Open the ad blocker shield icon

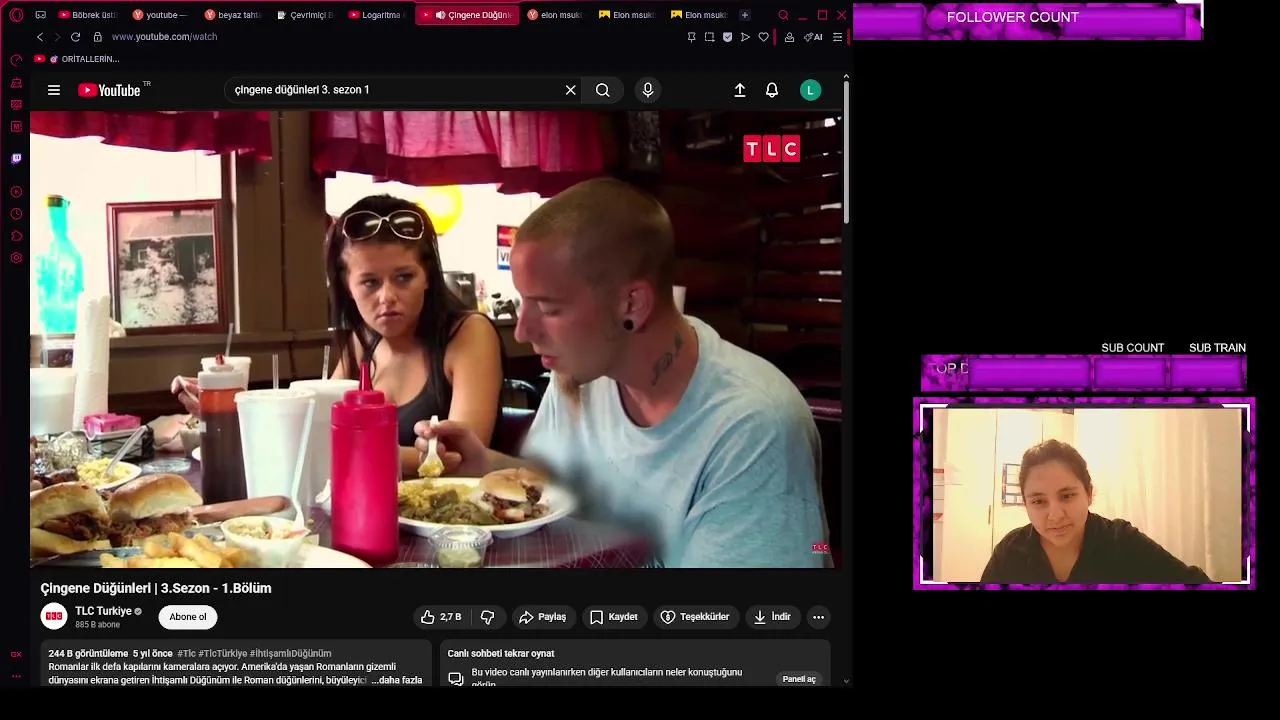(x=727, y=37)
